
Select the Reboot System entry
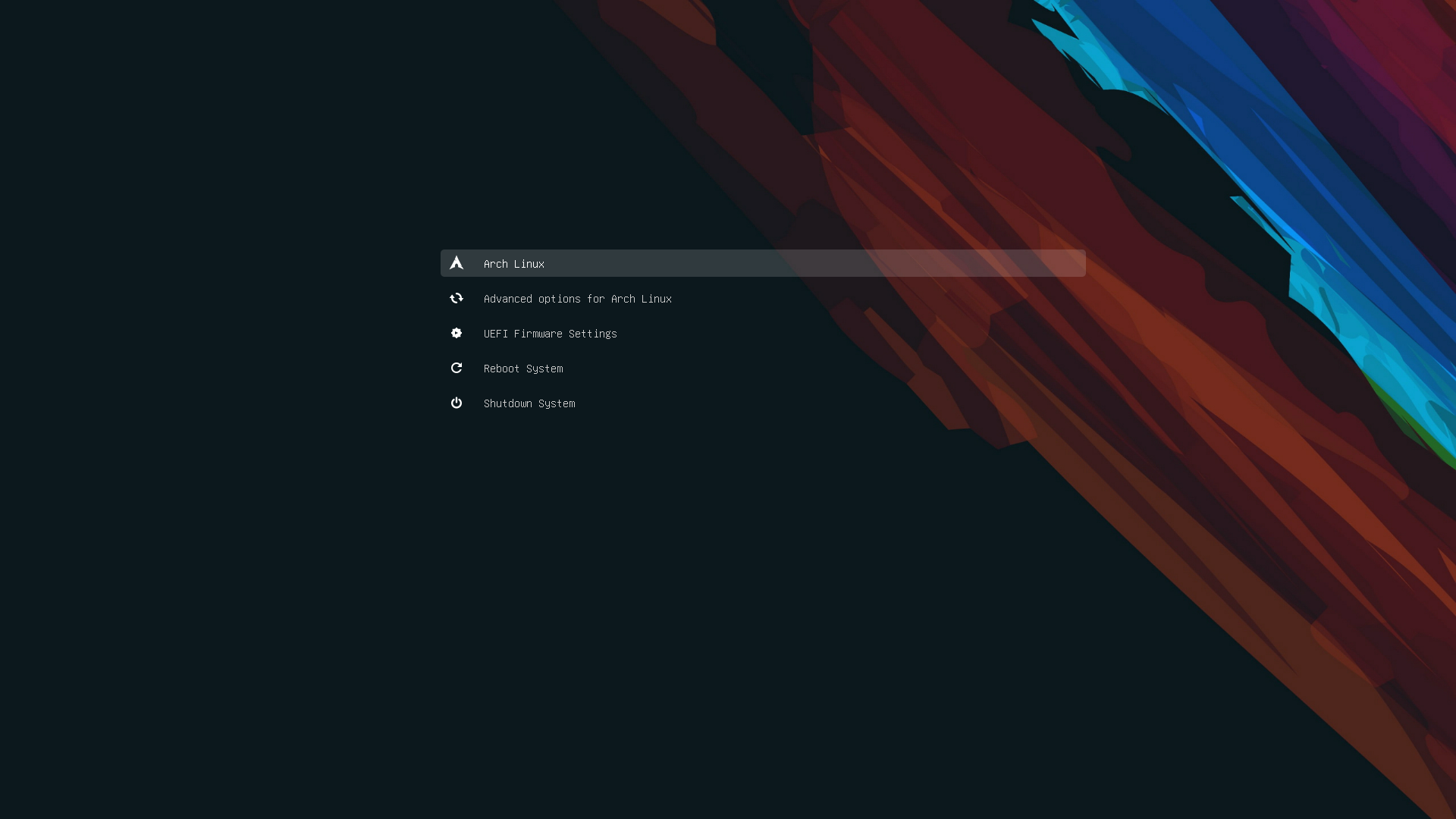pyautogui.click(x=522, y=369)
